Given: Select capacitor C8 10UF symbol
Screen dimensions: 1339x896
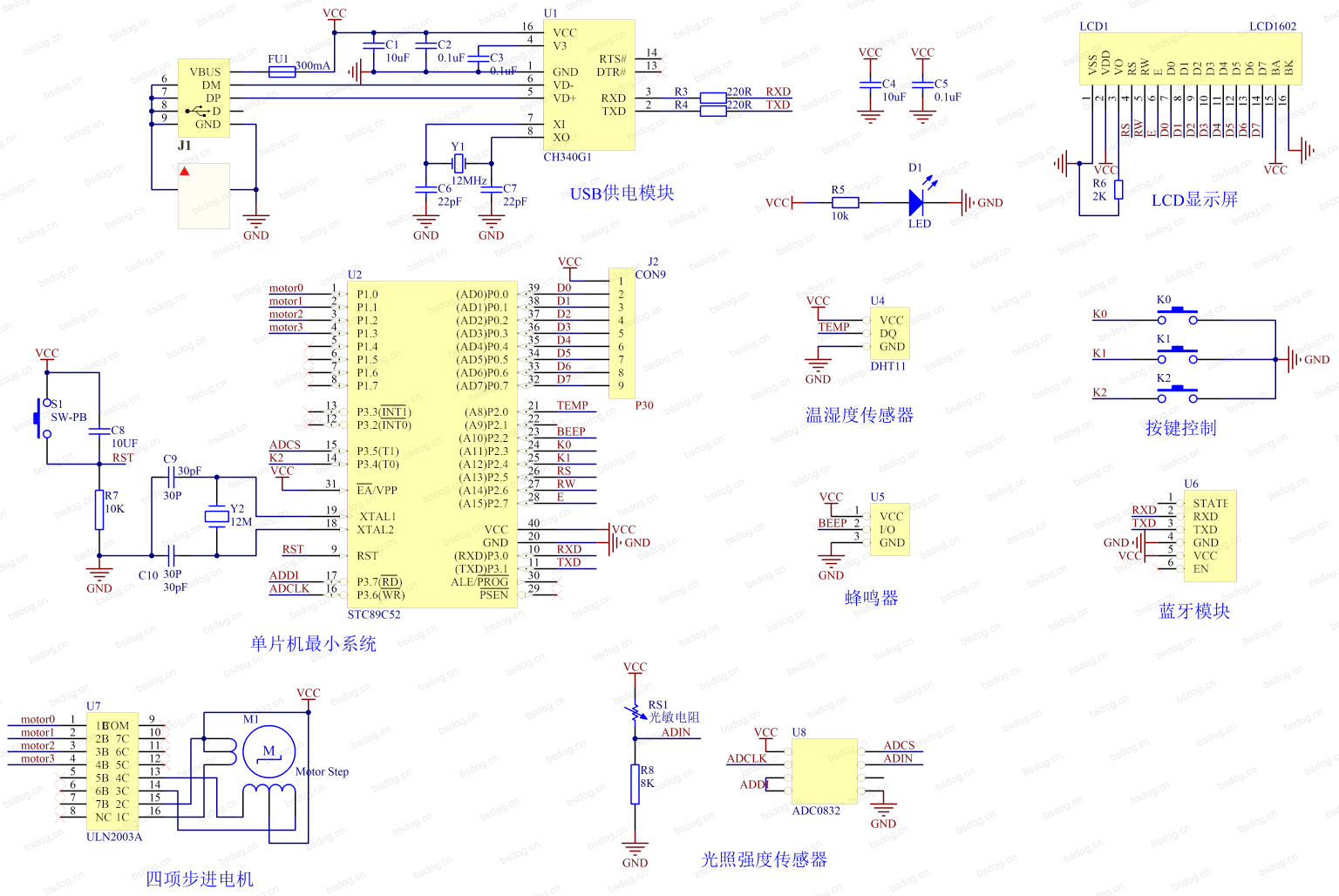Looking at the screenshot, I should coord(99,431).
